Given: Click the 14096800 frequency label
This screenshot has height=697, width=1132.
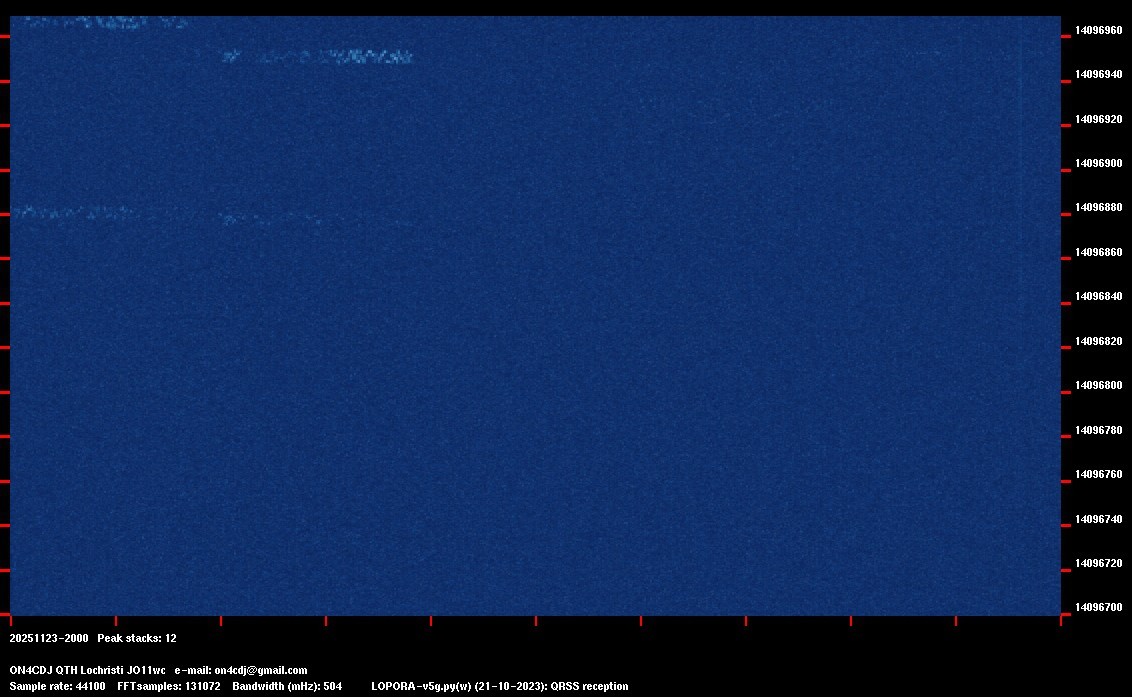Looking at the screenshot, I should pos(1098,385).
